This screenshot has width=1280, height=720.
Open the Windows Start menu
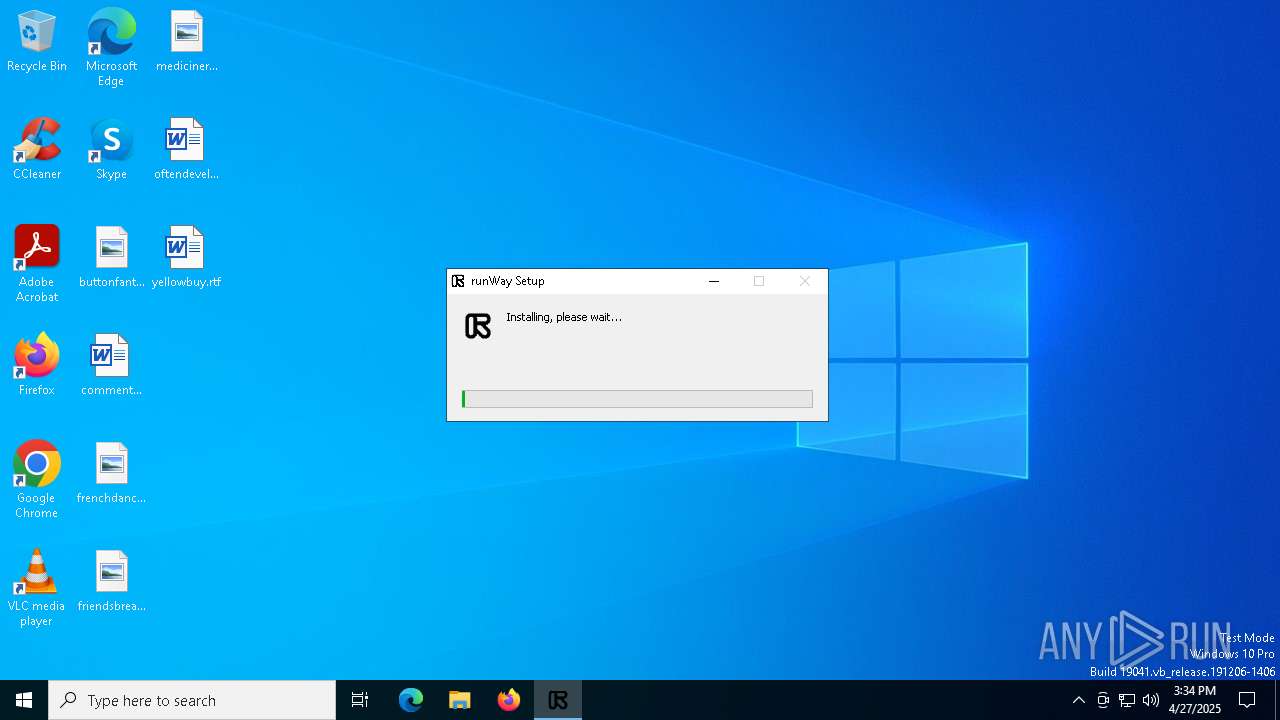[24, 700]
